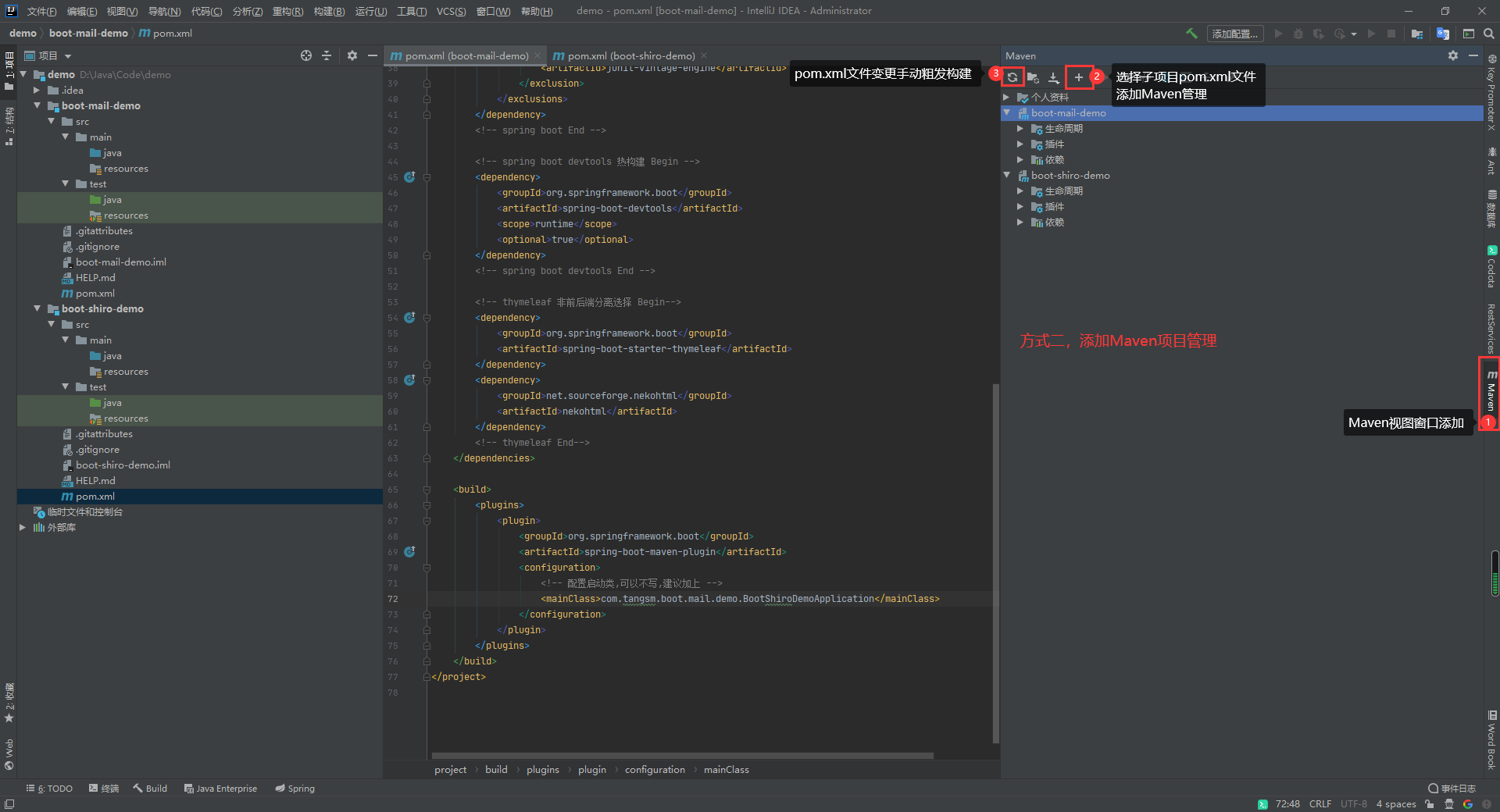Open the Spring tool window button

[295, 789]
